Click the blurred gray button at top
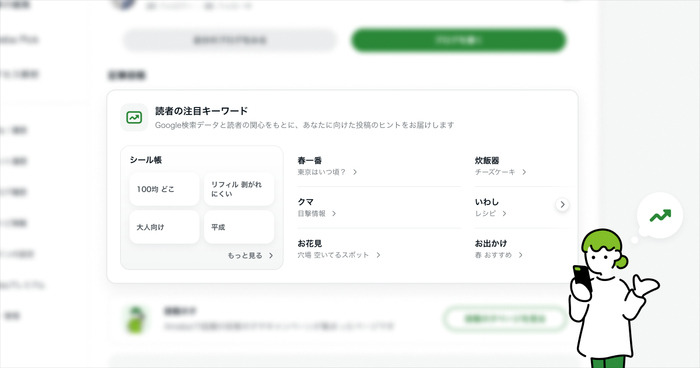This screenshot has height=368, width=700. click(x=230, y=40)
